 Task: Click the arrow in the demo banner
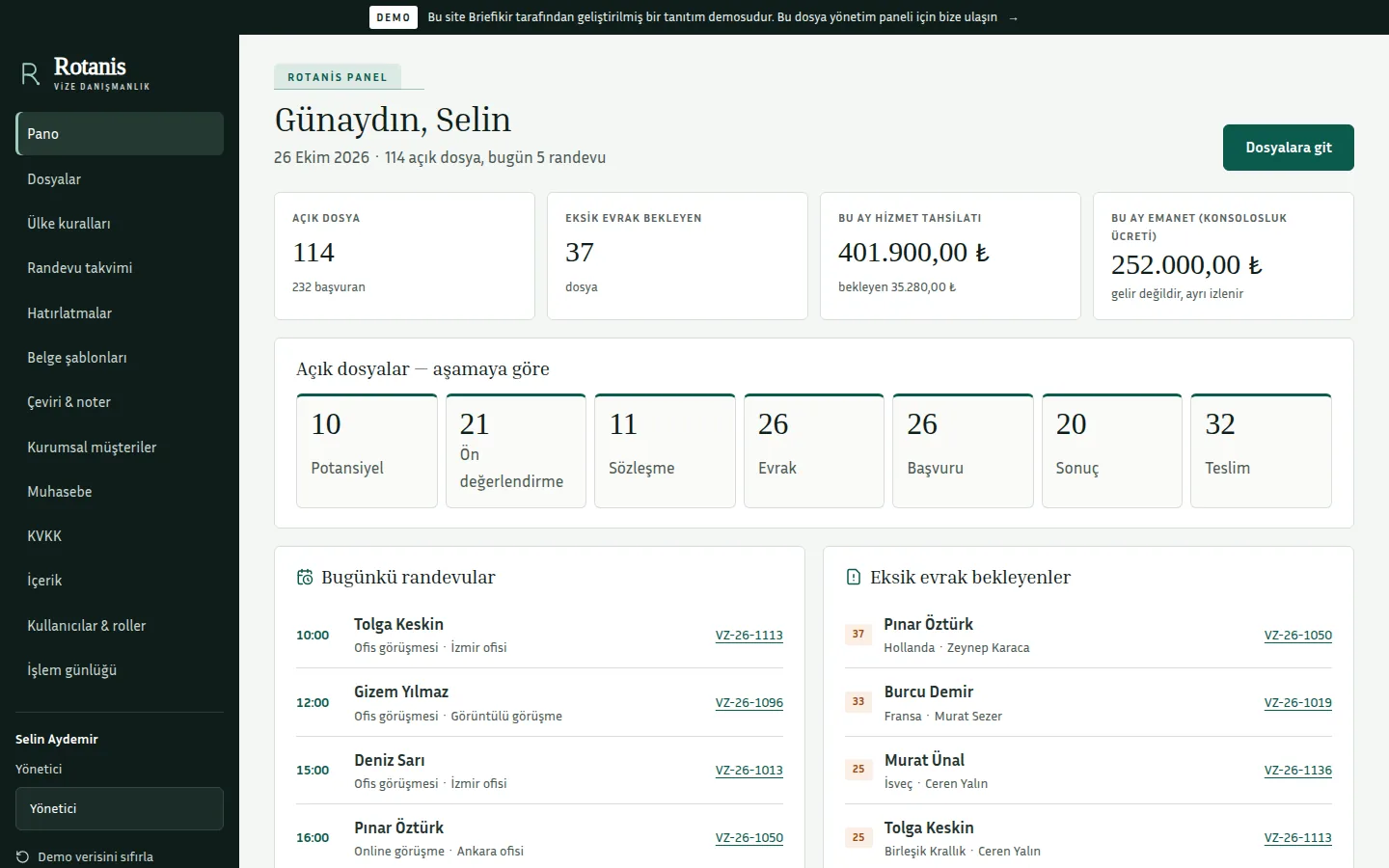[x=1013, y=17]
